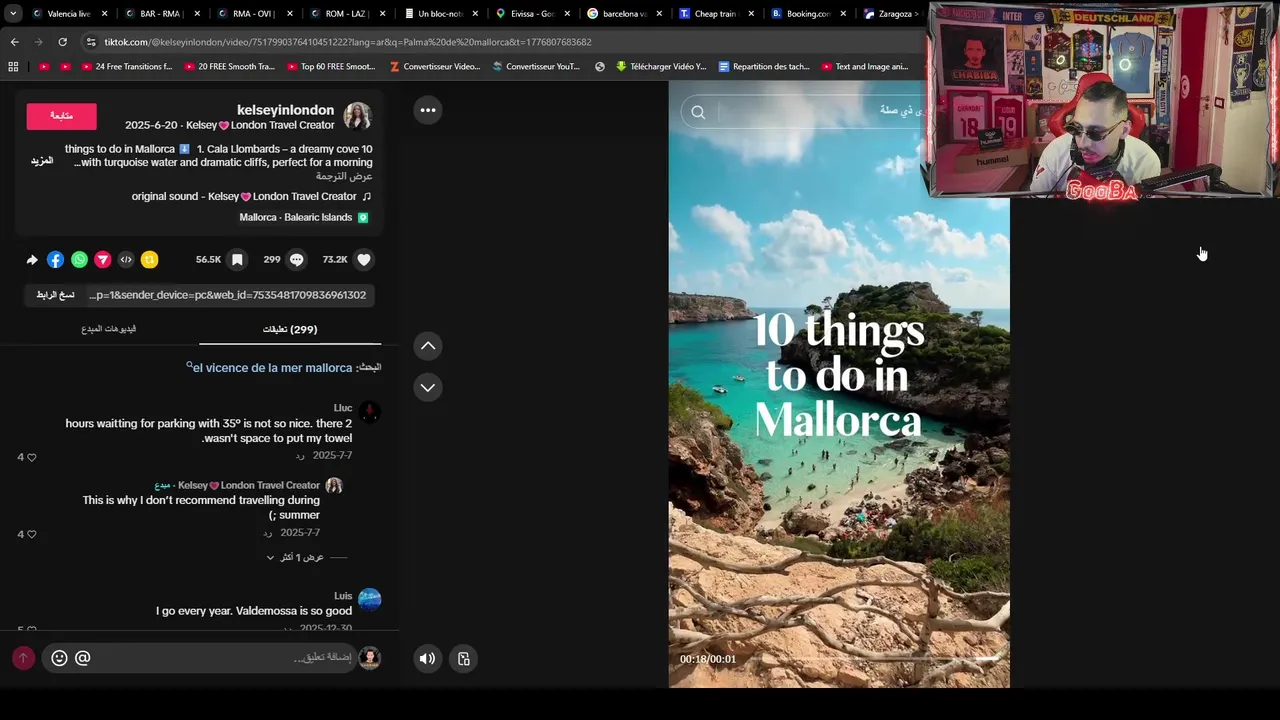Save video with the bookmark icon
The image size is (1280, 720).
pyautogui.click(x=237, y=260)
